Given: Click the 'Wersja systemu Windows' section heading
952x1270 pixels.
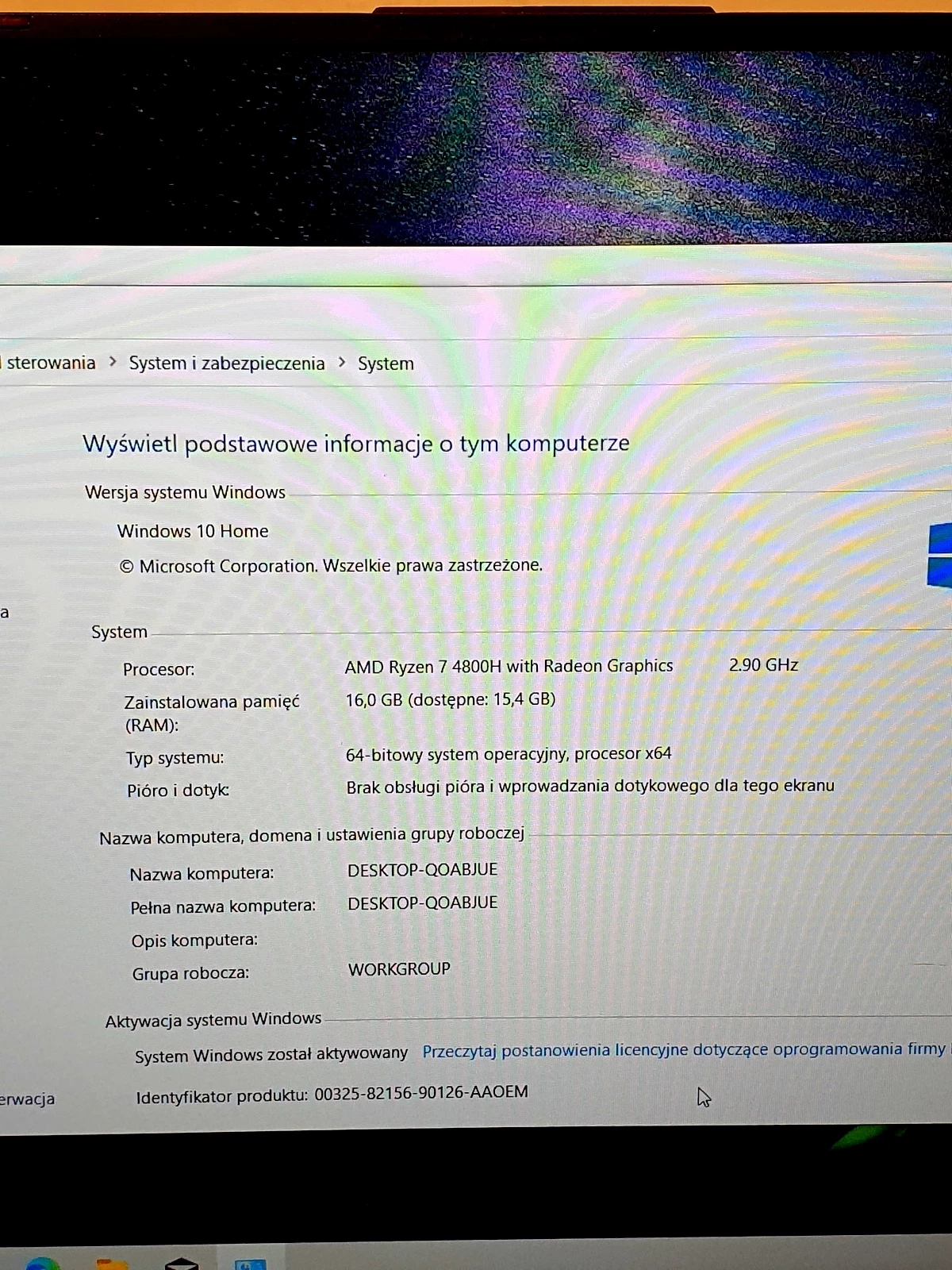Looking at the screenshot, I should 185,492.
